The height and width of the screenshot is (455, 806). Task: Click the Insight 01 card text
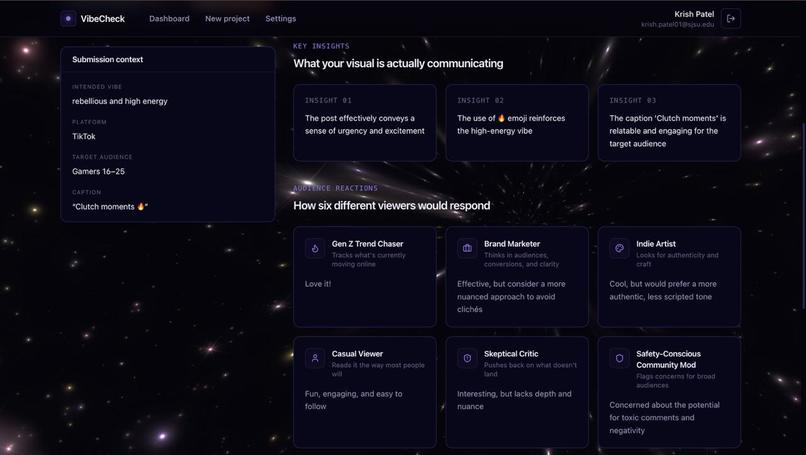[364, 124]
